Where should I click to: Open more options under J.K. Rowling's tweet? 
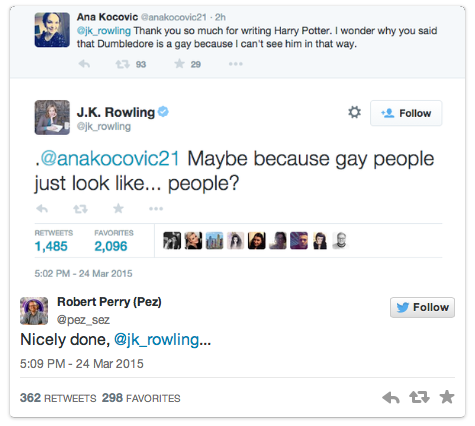coord(156,209)
